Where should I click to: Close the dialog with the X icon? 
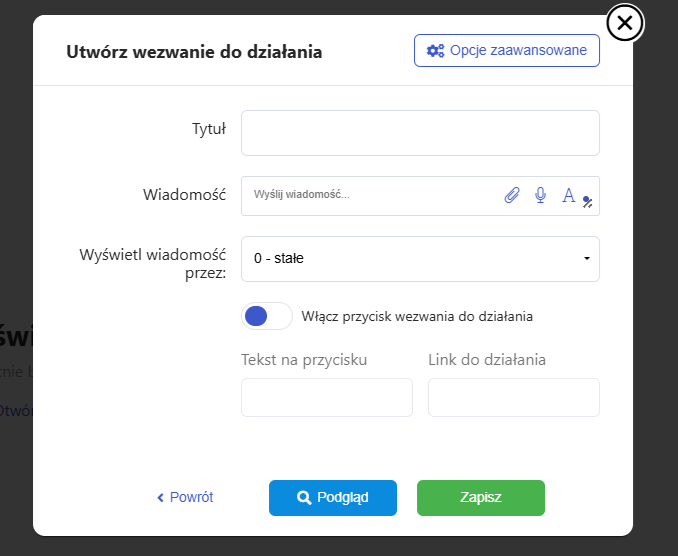pyautogui.click(x=624, y=23)
